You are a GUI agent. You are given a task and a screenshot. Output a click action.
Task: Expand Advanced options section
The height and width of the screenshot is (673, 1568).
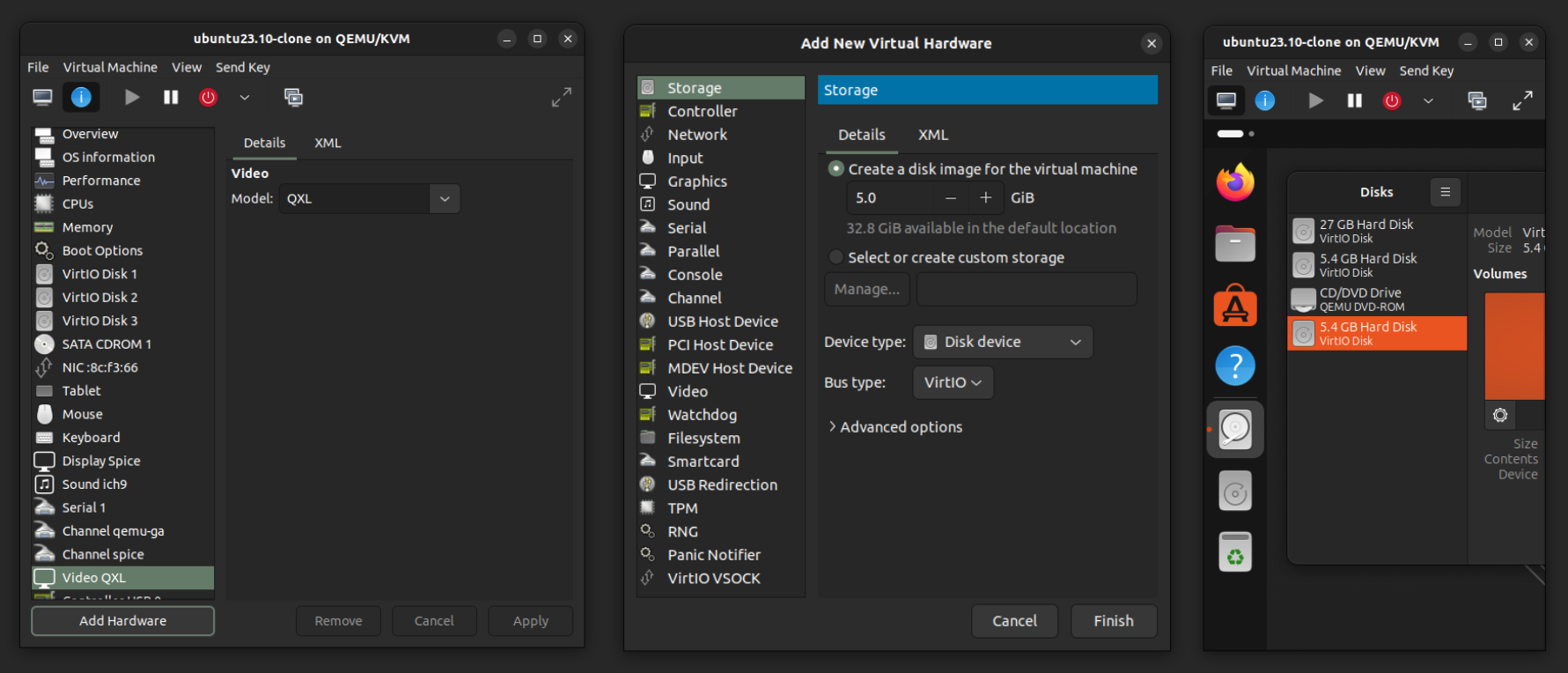(x=895, y=427)
